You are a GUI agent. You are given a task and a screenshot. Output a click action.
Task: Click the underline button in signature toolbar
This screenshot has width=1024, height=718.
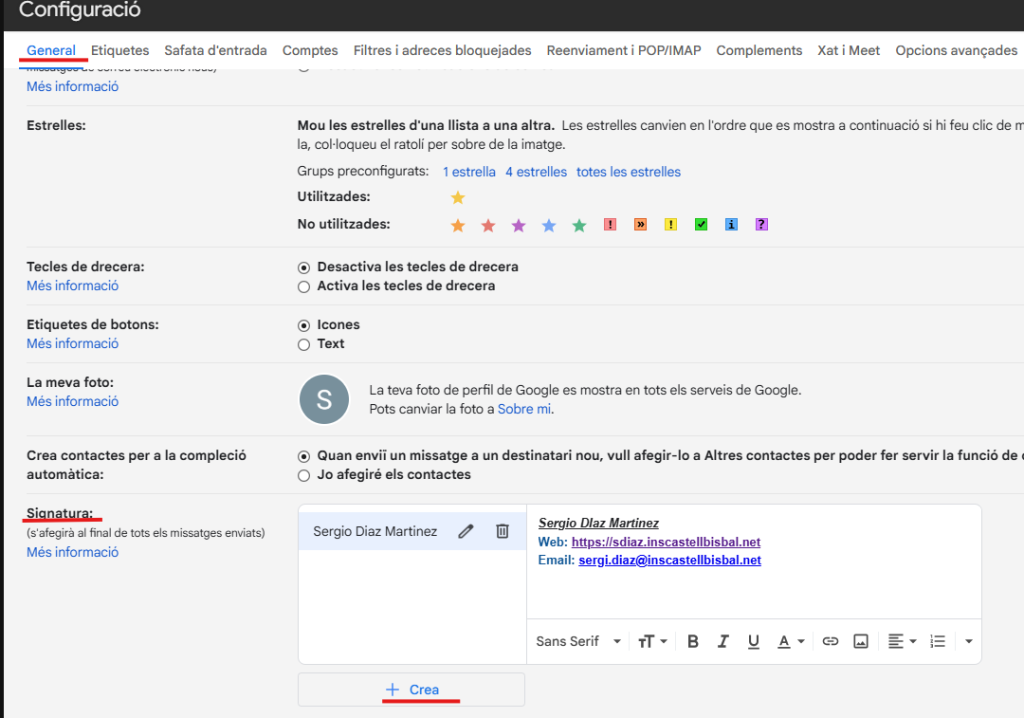(753, 641)
